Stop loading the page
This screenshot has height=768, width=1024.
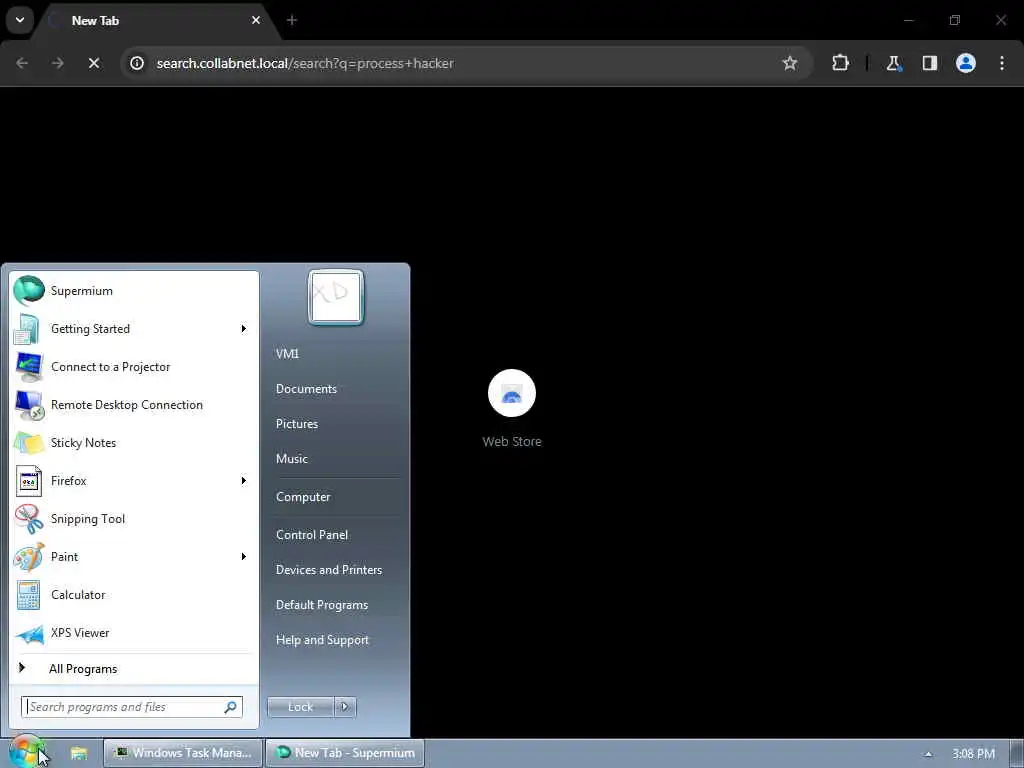[94, 63]
